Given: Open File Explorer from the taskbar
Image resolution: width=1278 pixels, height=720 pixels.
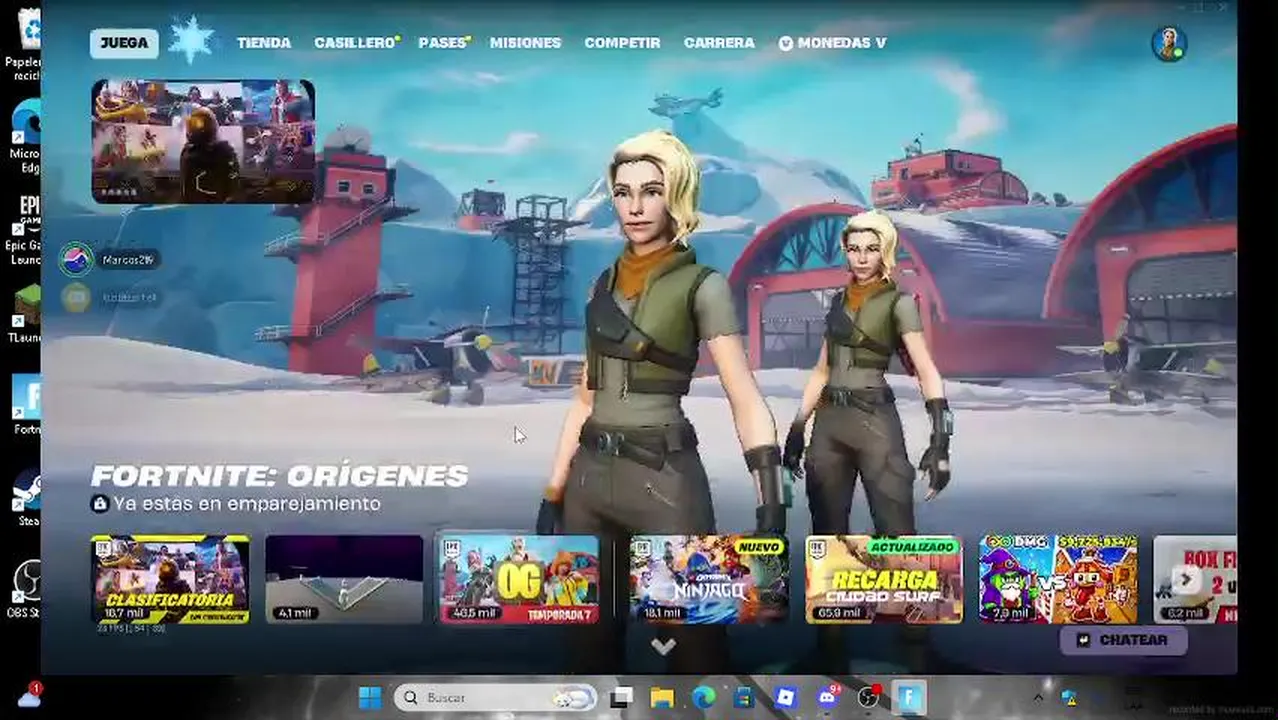Looking at the screenshot, I should click(662, 697).
